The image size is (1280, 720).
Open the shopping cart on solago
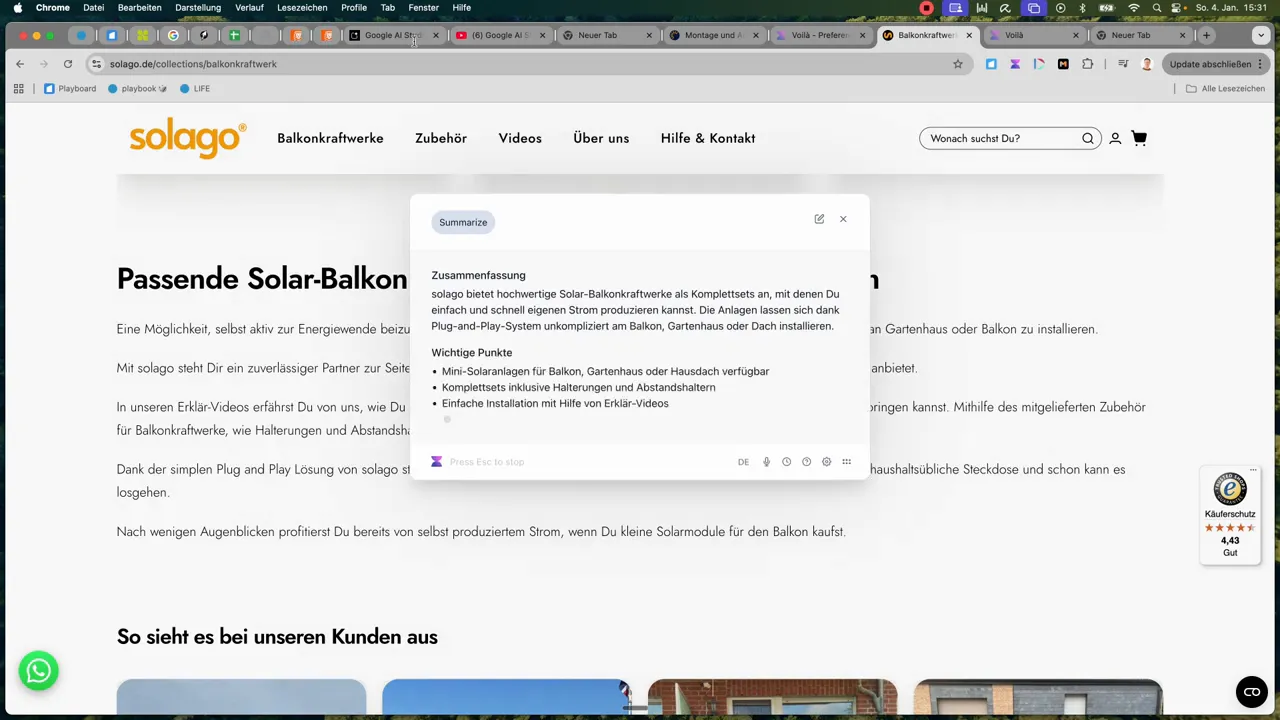(x=1139, y=138)
